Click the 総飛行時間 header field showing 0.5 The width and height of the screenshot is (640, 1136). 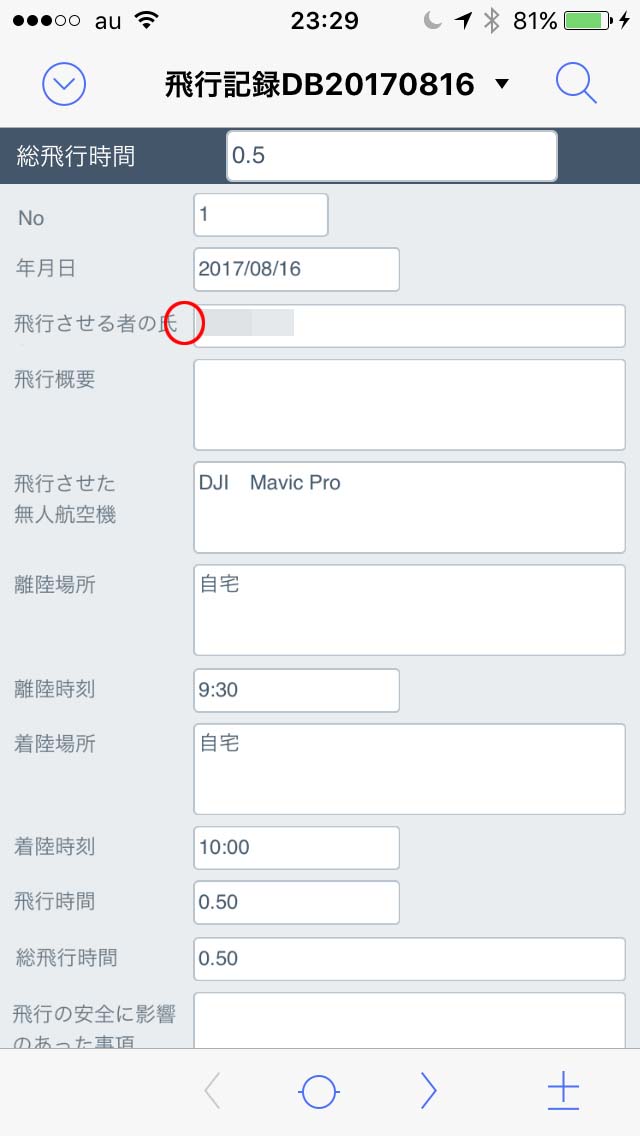[391, 157]
